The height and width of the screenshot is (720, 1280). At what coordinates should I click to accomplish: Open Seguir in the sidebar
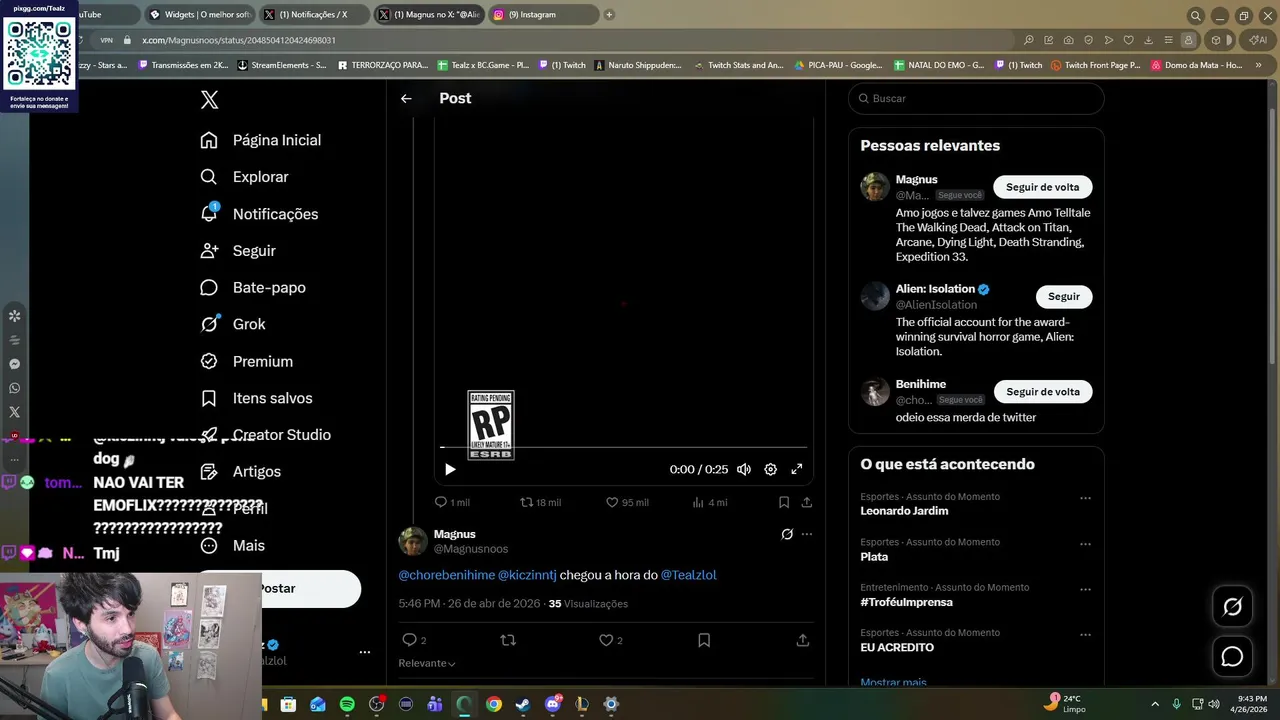238,251
